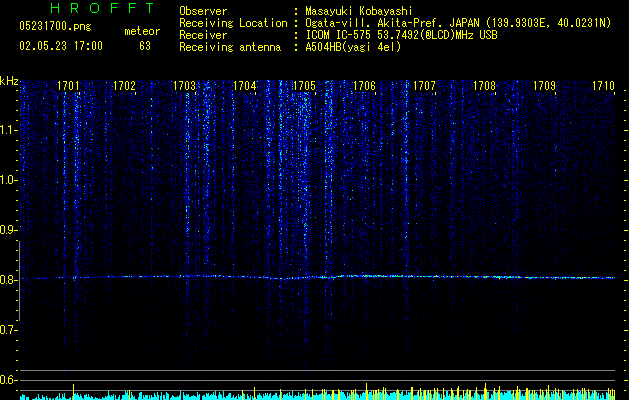Click the Receiving antenna label
Viewport: 629px width, 400px height.
pos(230,47)
